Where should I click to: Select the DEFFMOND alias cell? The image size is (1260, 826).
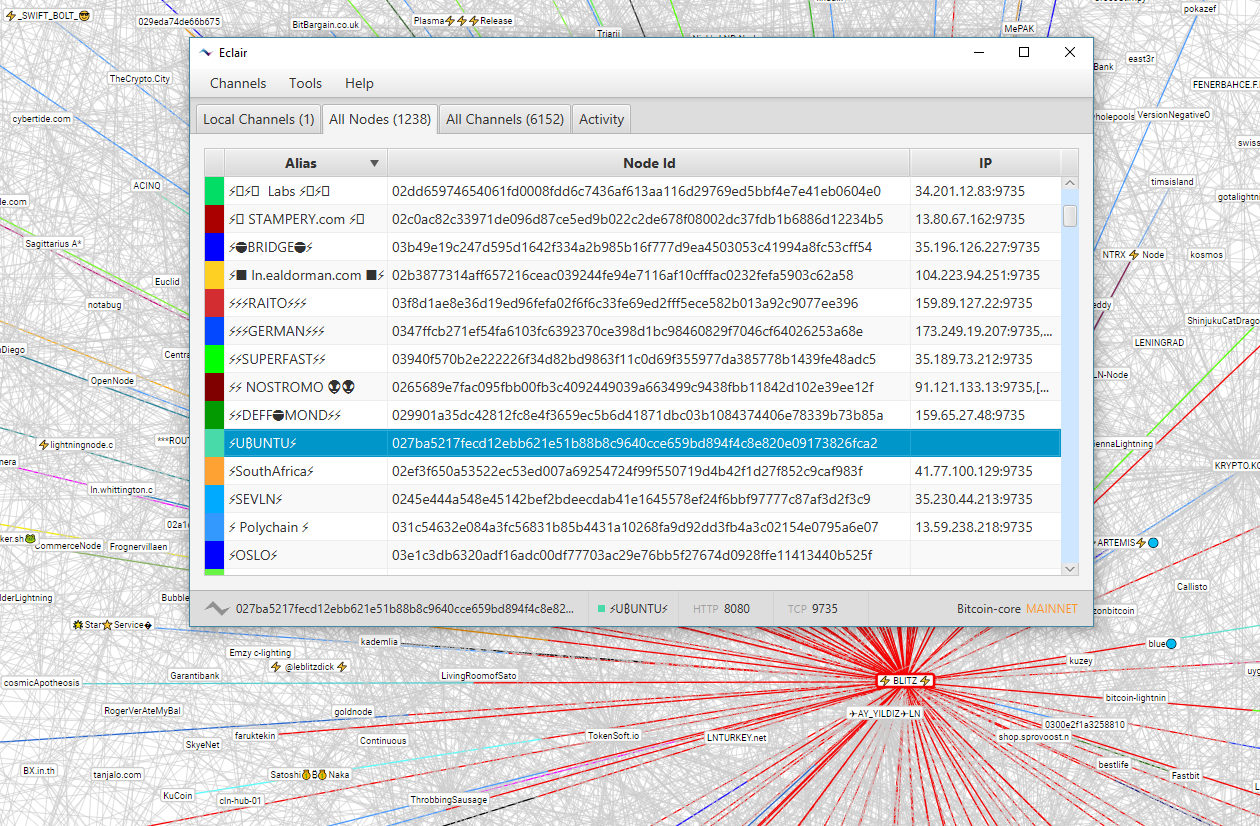point(306,415)
